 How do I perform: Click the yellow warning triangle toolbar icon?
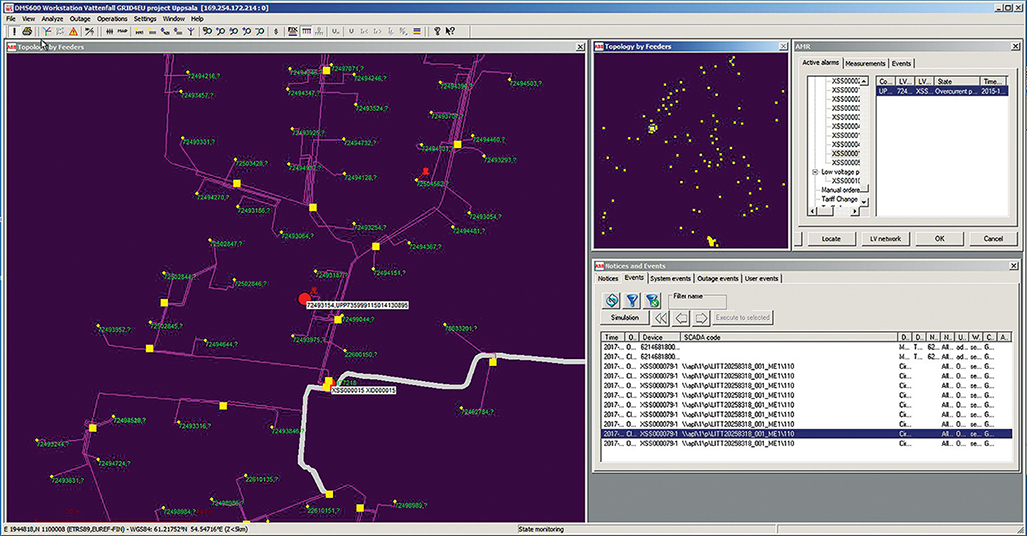74,31
